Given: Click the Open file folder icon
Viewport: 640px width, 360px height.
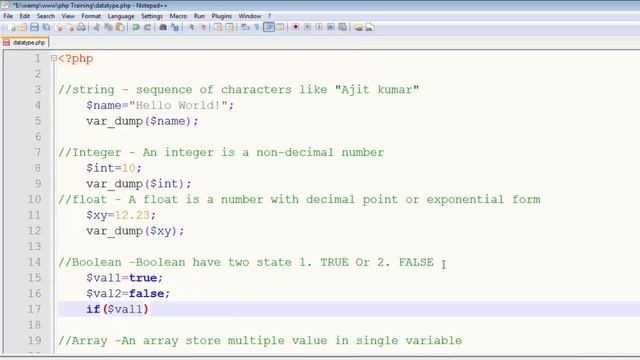Looking at the screenshot, I should 23,27.
